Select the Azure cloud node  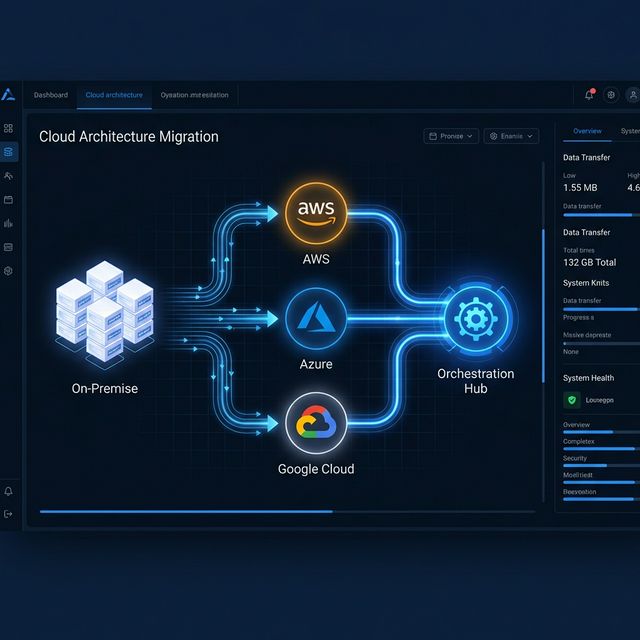pos(316,320)
